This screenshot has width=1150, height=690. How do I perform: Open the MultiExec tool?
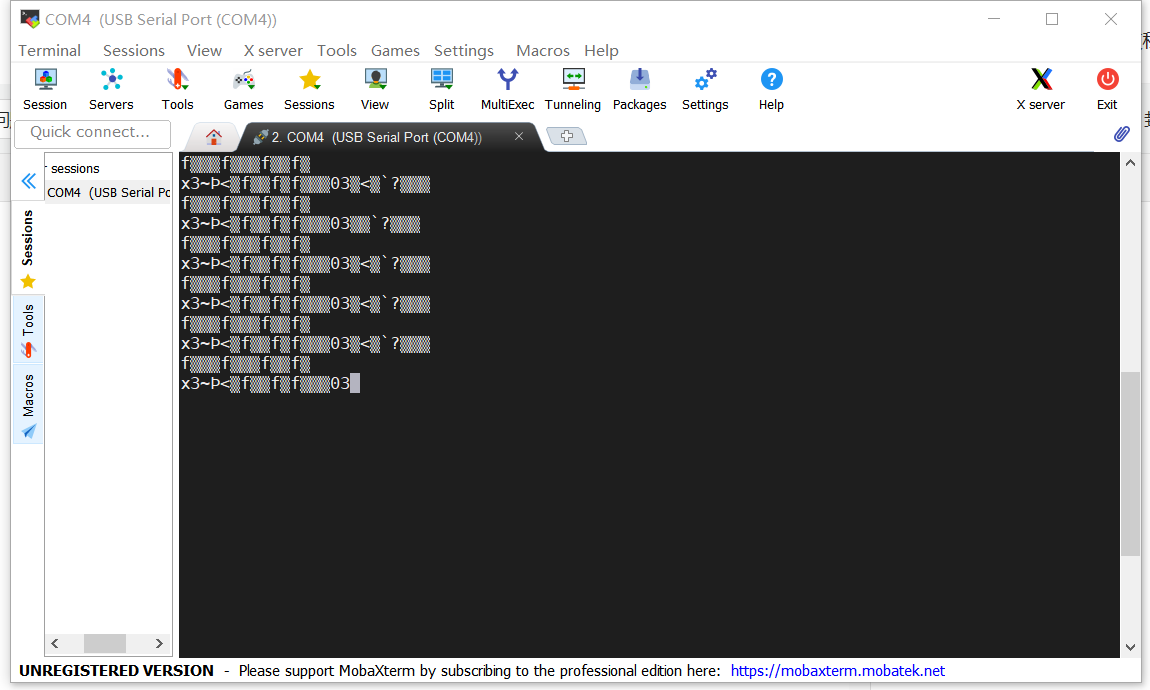(507, 80)
